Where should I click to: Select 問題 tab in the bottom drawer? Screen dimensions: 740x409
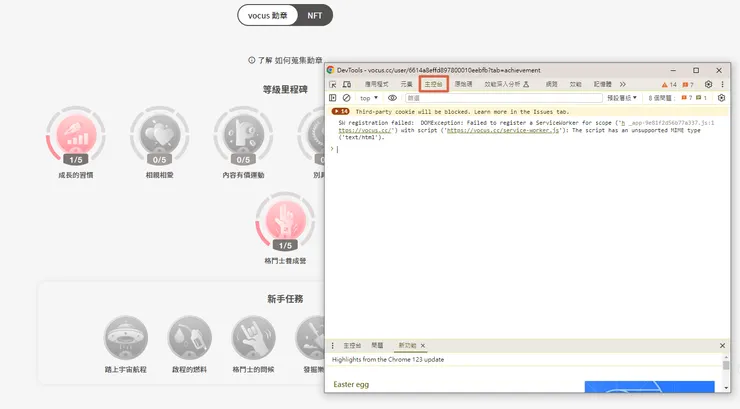pos(377,346)
